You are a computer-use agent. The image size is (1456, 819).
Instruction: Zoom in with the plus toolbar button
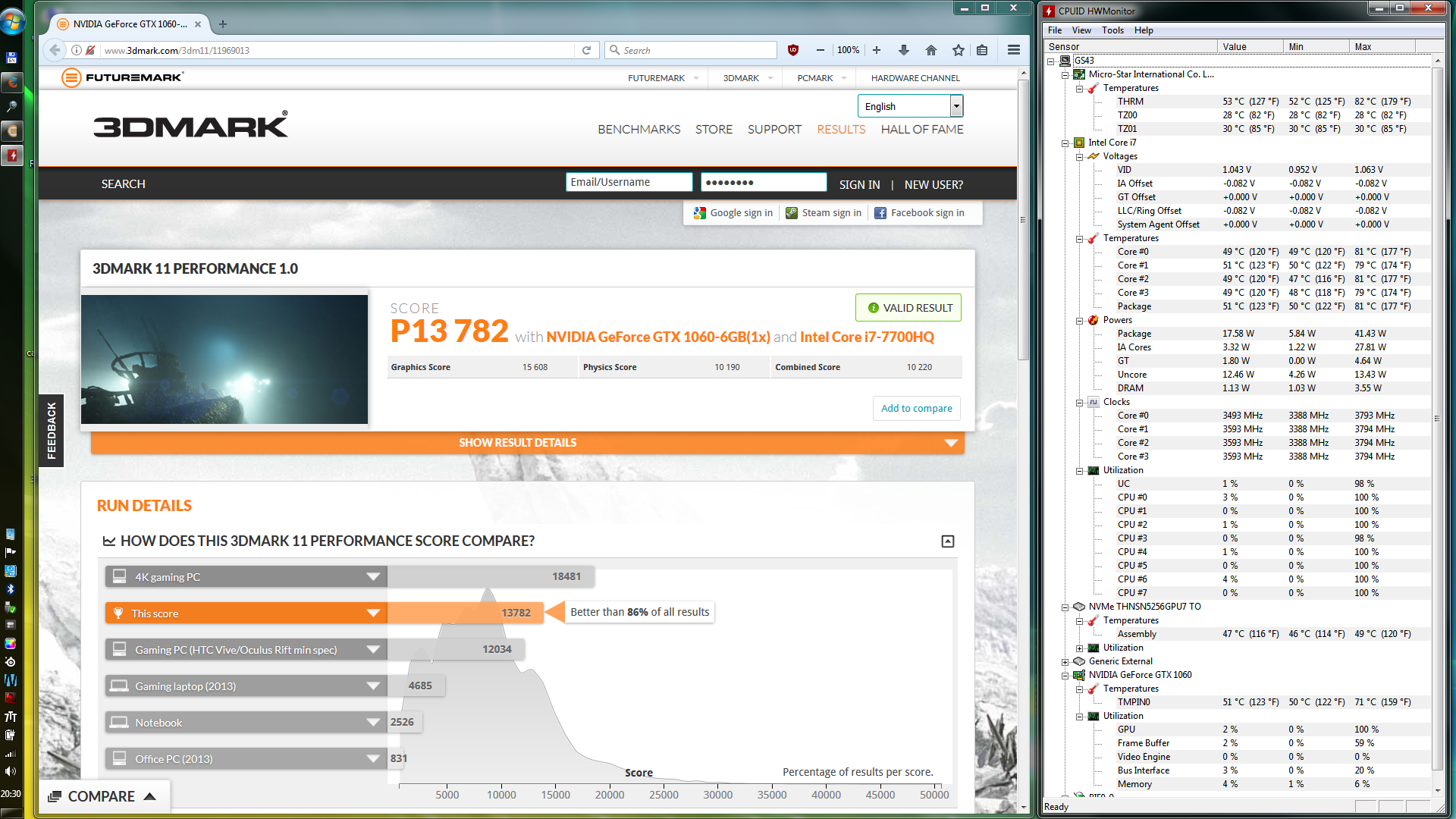(x=877, y=50)
